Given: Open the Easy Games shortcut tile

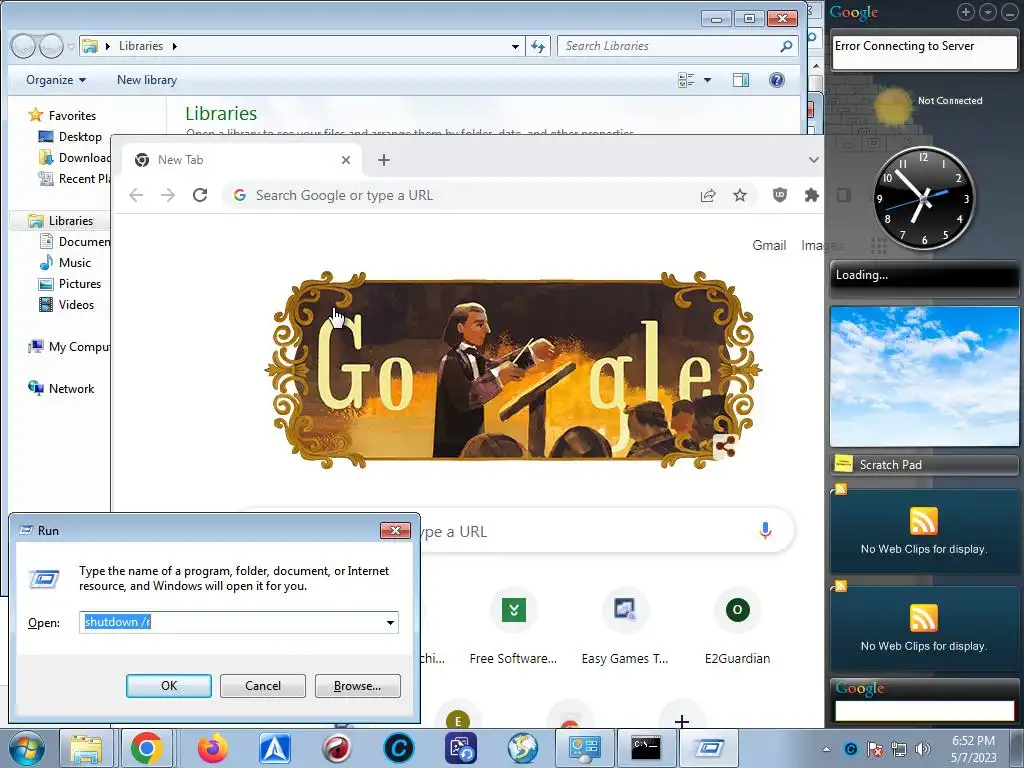Looking at the screenshot, I should (625, 626).
